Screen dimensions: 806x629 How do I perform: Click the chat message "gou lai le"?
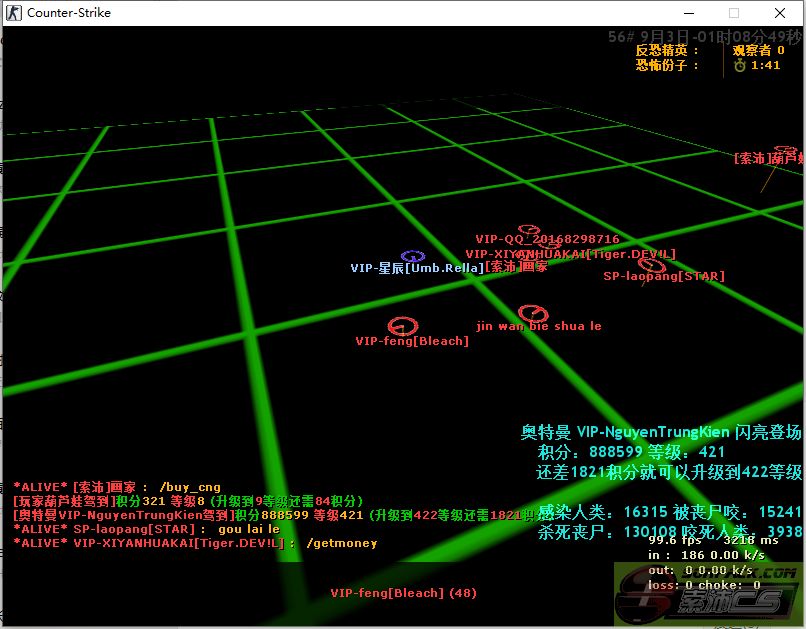(x=249, y=529)
